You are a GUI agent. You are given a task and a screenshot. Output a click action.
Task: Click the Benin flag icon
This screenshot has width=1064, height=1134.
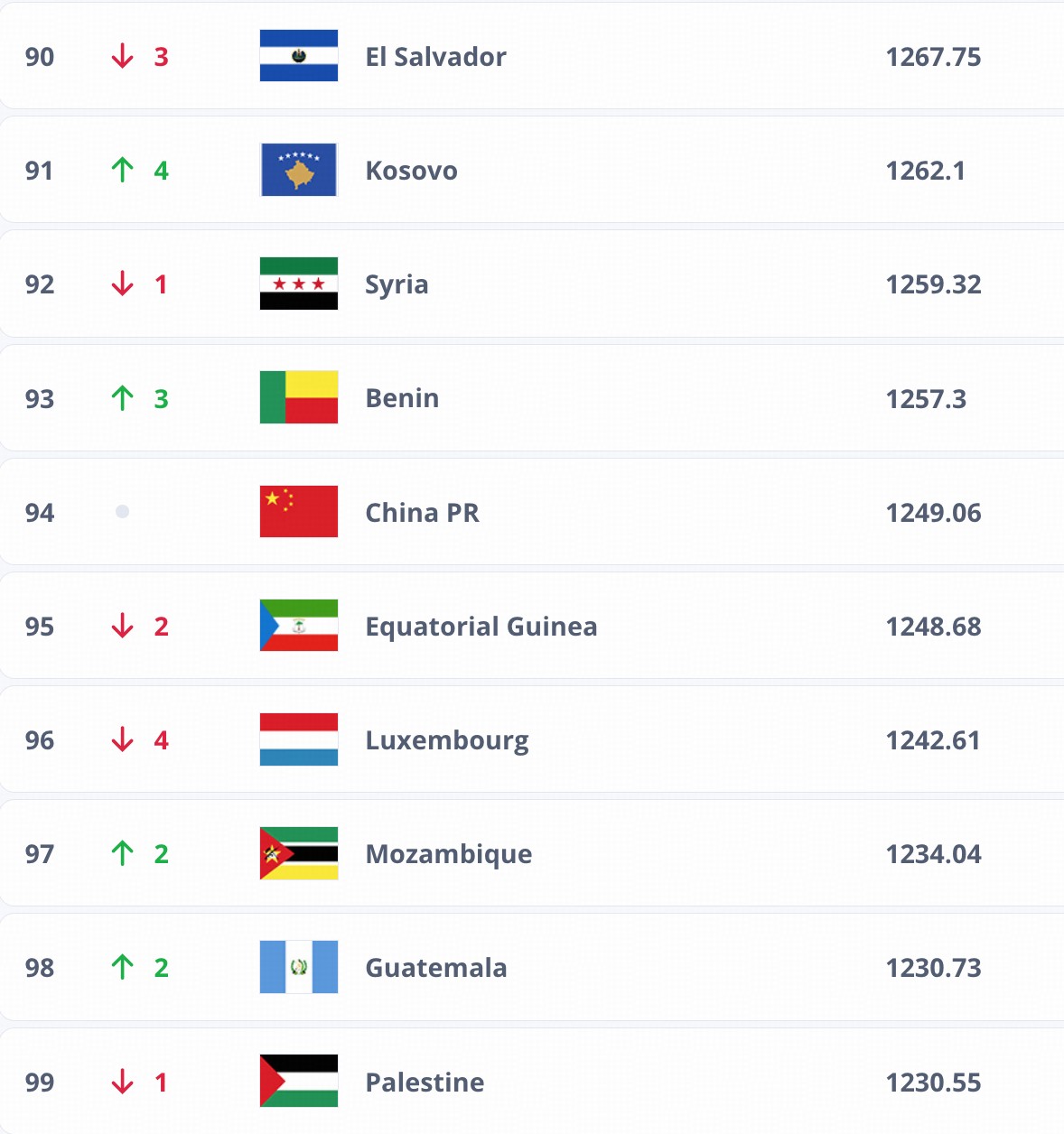(299, 397)
